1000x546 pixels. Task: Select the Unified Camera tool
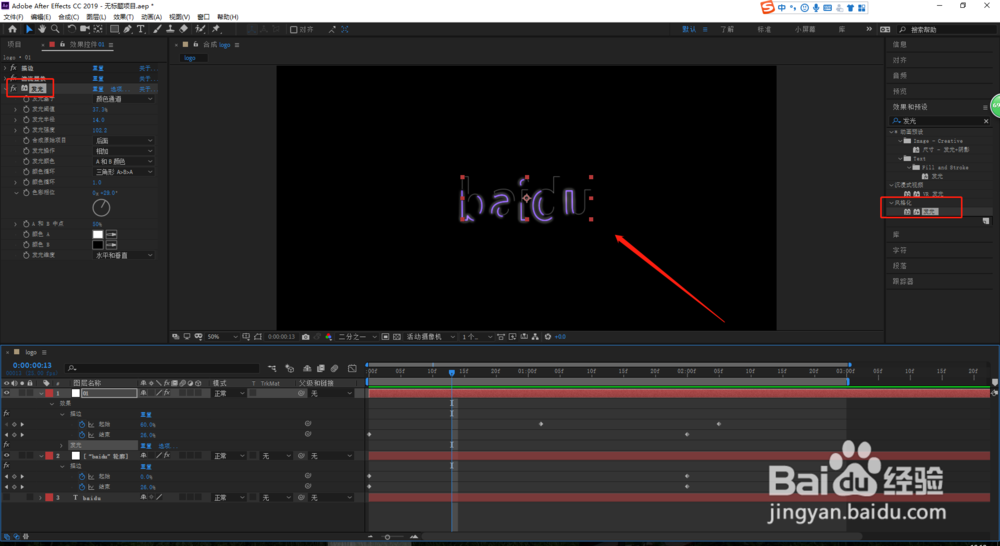85,29
